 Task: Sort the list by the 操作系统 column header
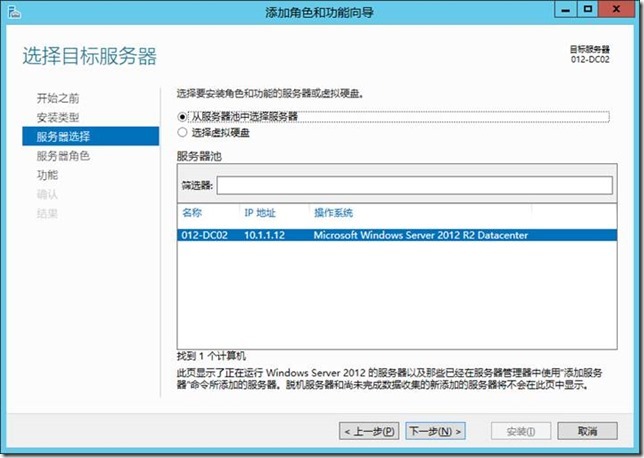pos(333,213)
